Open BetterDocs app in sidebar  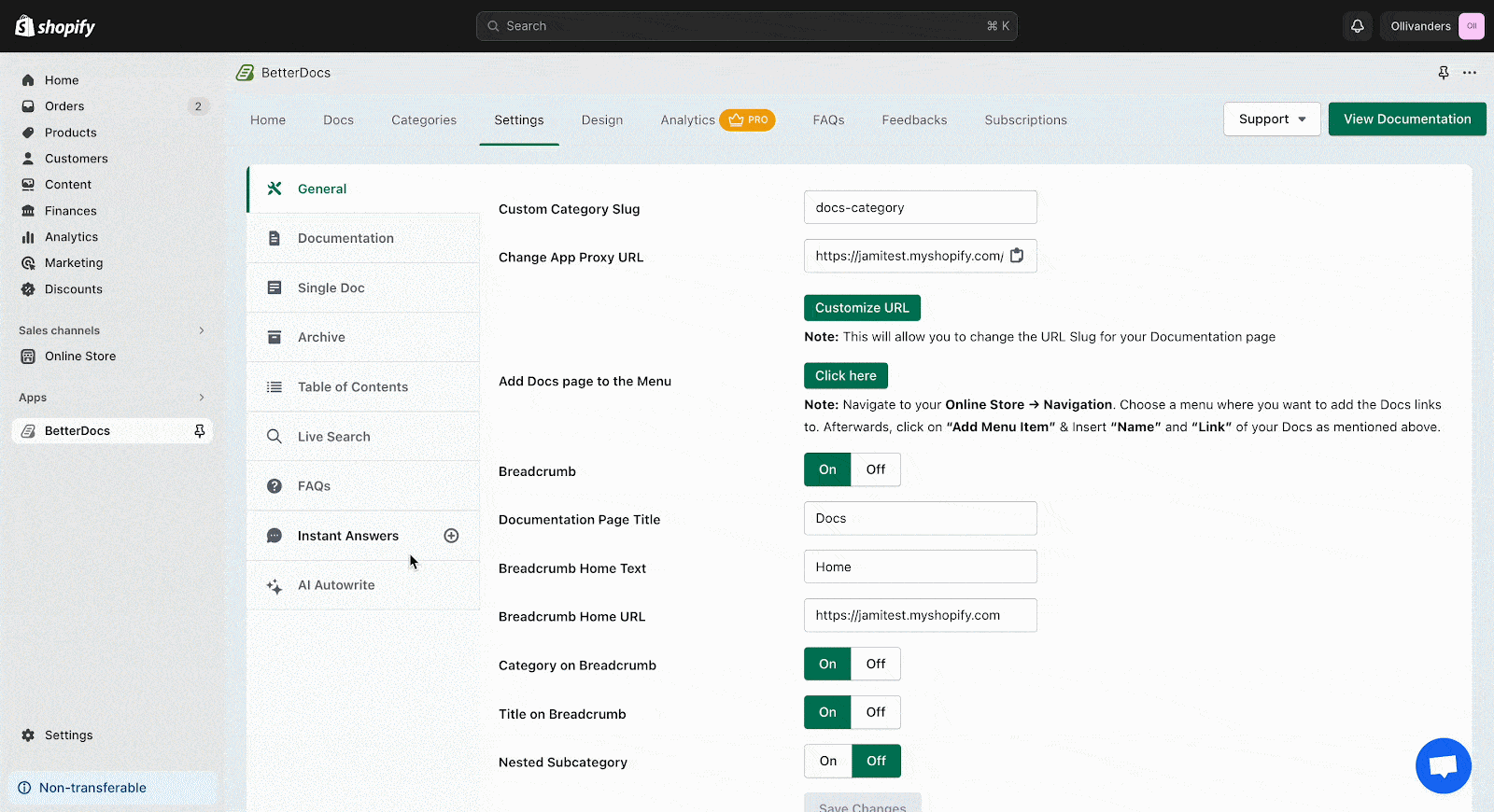(112, 431)
